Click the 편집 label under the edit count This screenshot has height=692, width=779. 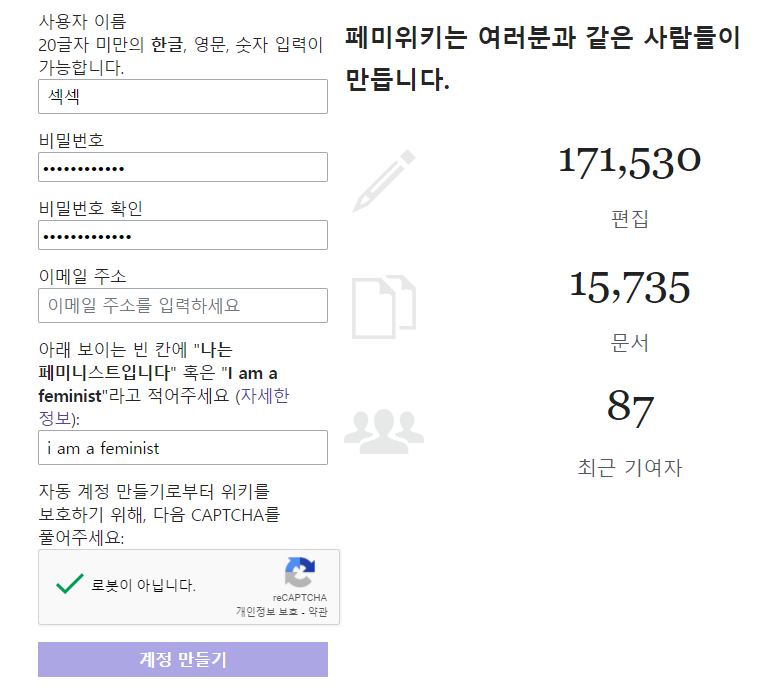tap(630, 219)
